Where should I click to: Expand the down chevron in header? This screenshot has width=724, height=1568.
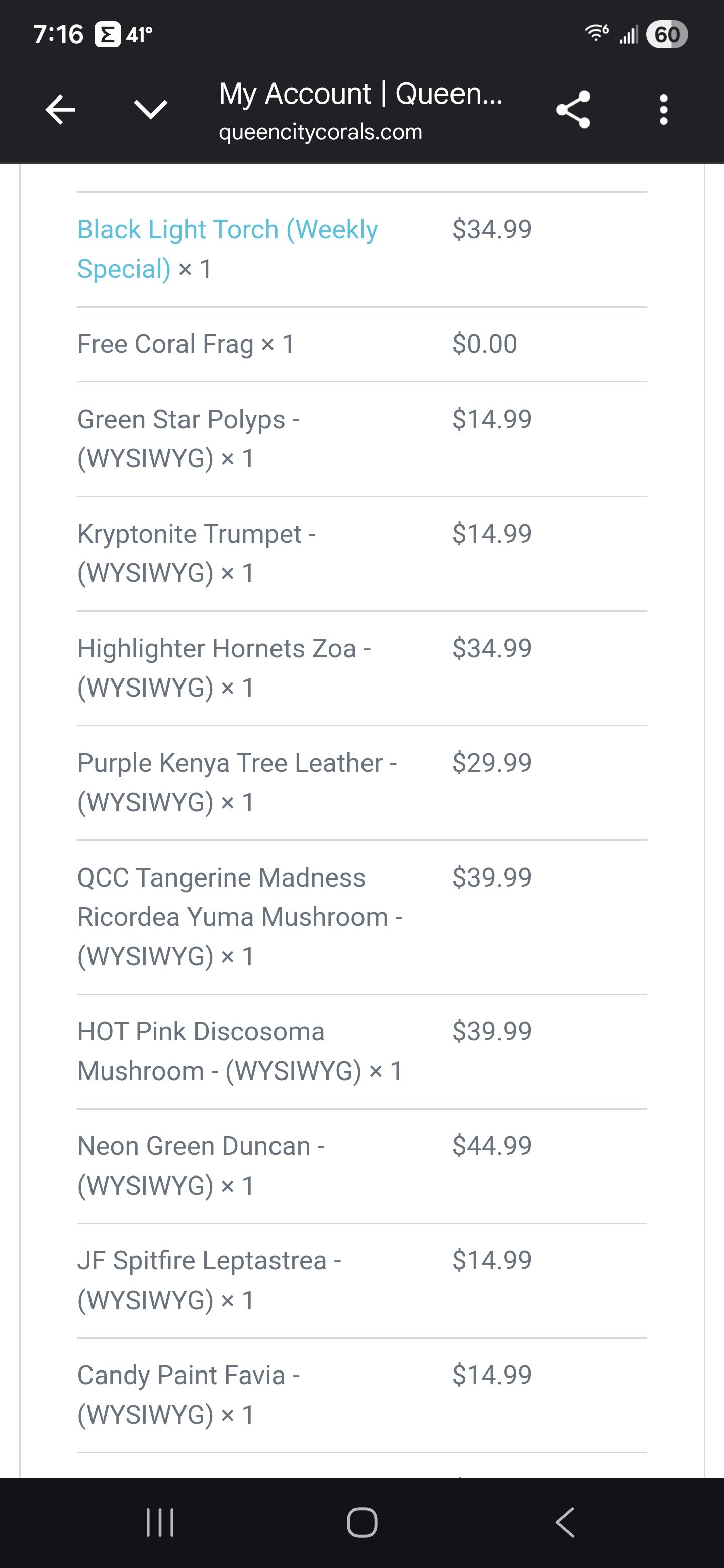(x=150, y=110)
